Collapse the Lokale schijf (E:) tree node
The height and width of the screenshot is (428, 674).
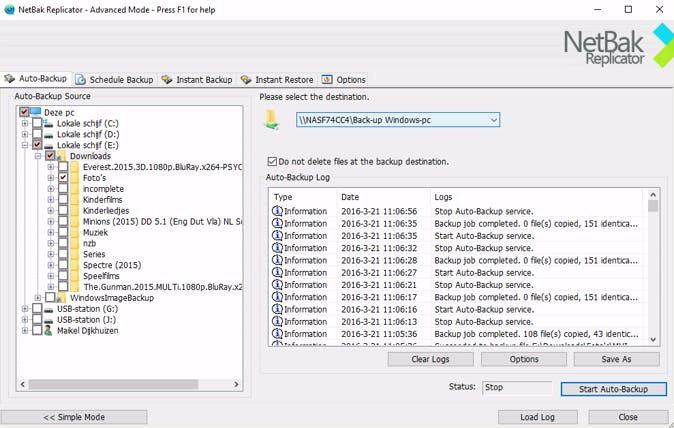pyautogui.click(x=25, y=145)
